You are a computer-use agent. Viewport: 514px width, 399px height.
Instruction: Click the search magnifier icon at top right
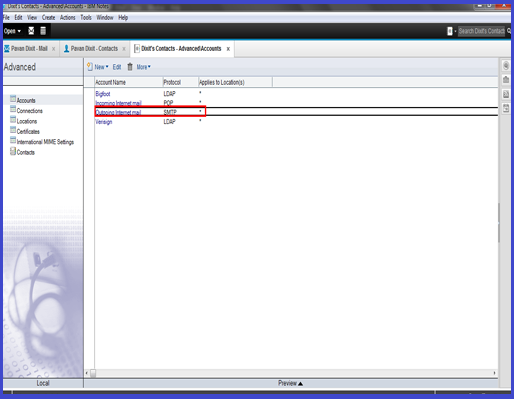[509, 31]
